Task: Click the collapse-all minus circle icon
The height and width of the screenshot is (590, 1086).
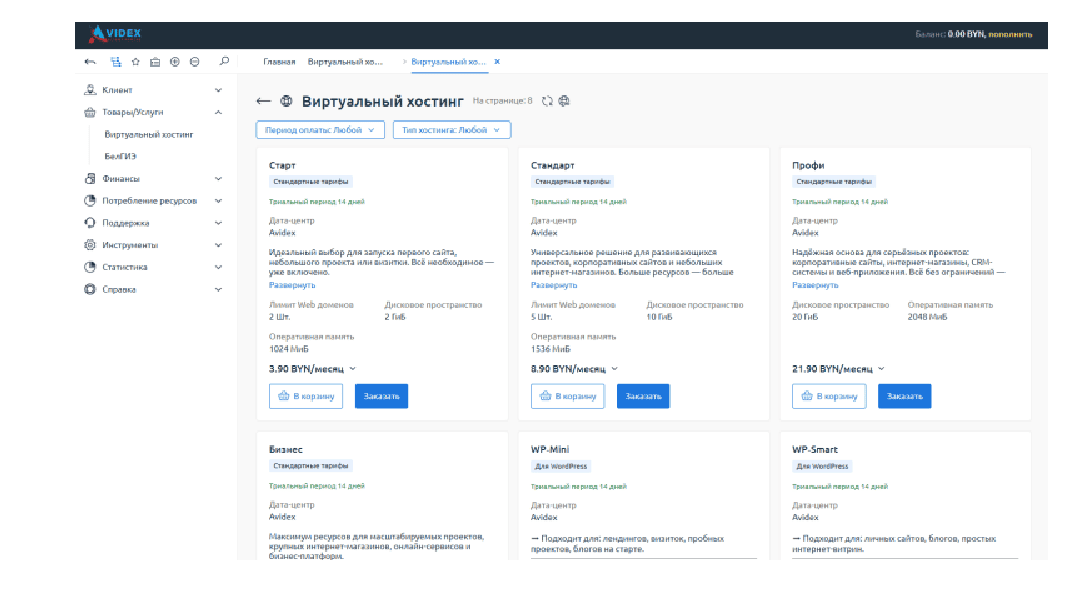Action: point(194,62)
